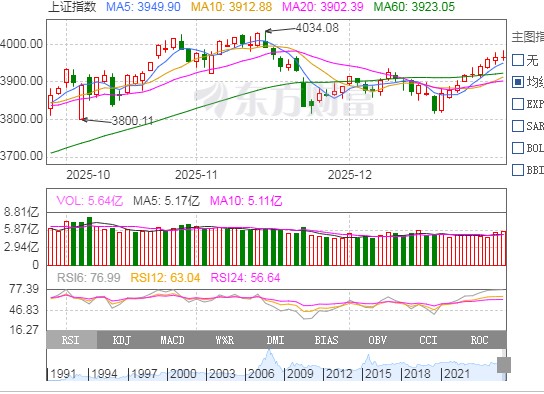Click the MA5: 3949.90 legend value
Viewport: 544px width, 394px height.
coord(143,7)
